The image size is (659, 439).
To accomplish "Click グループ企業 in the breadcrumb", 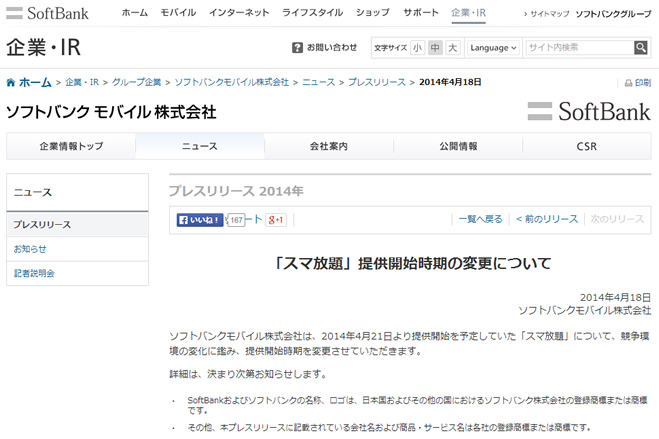I will (x=137, y=82).
